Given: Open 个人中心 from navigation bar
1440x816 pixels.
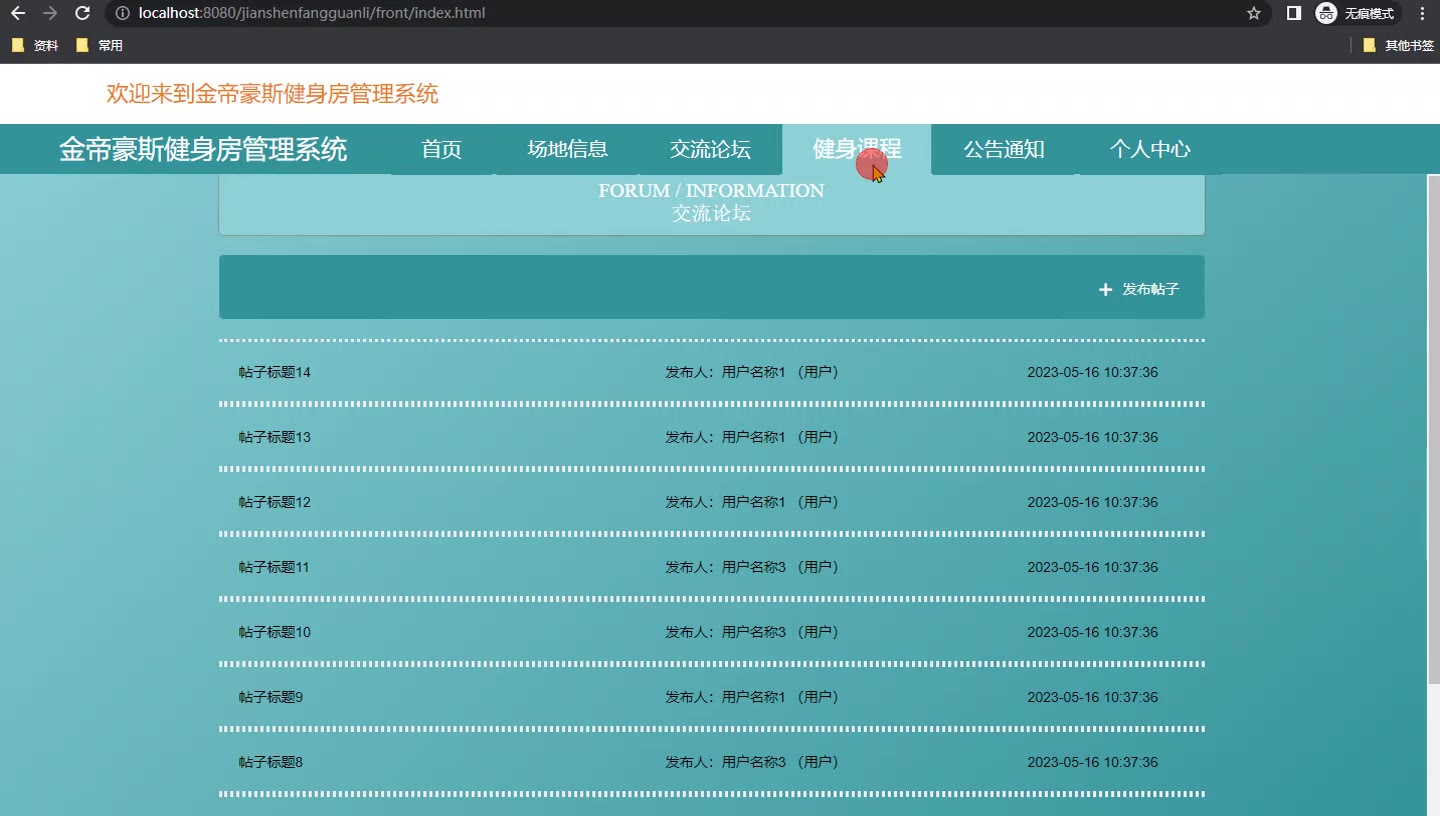Looking at the screenshot, I should (x=1150, y=149).
